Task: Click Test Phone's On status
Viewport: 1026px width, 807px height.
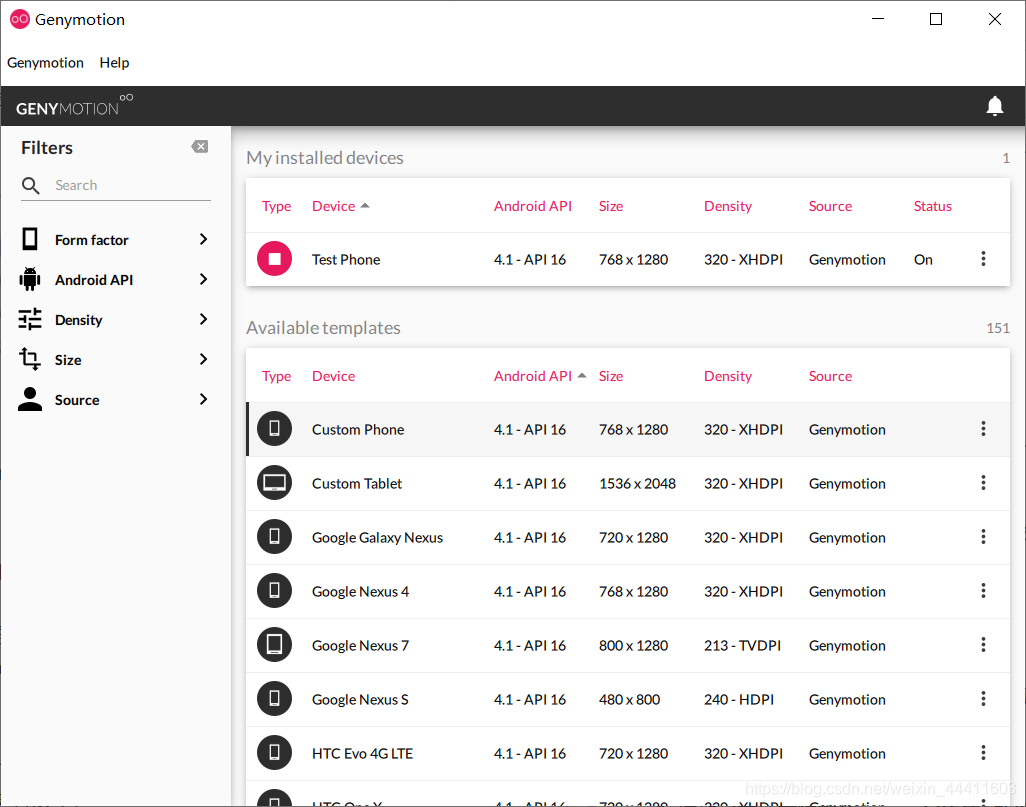Action: click(x=923, y=260)
